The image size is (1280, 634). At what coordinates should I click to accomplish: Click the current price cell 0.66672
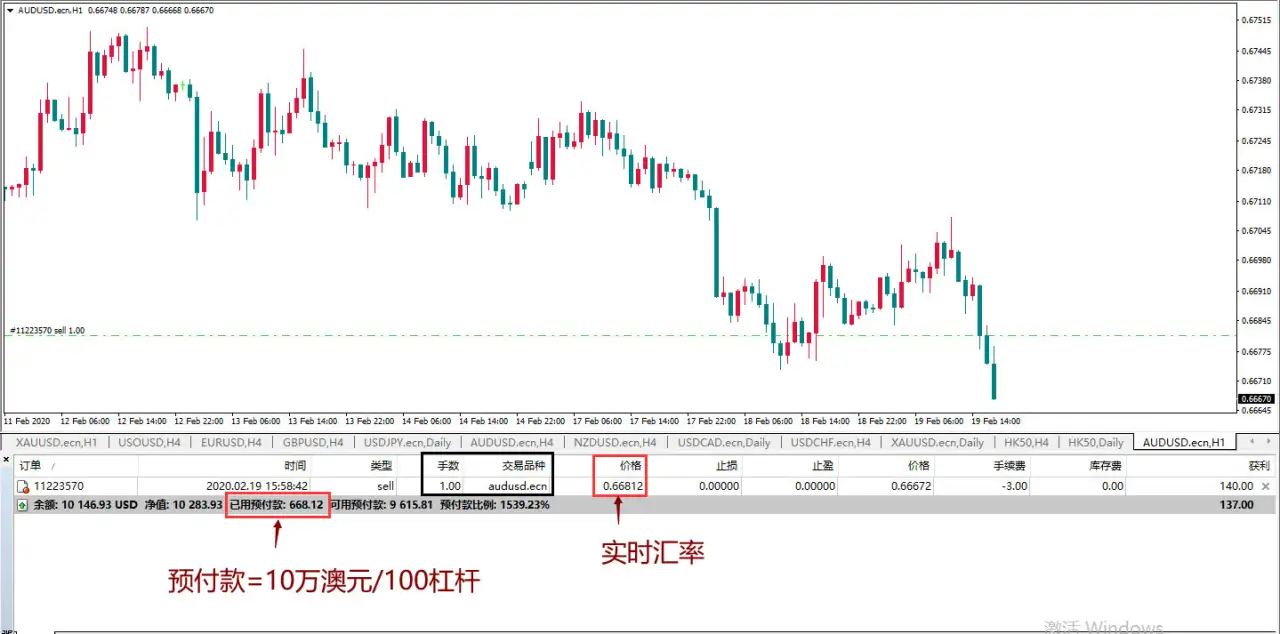pos(910,486)
